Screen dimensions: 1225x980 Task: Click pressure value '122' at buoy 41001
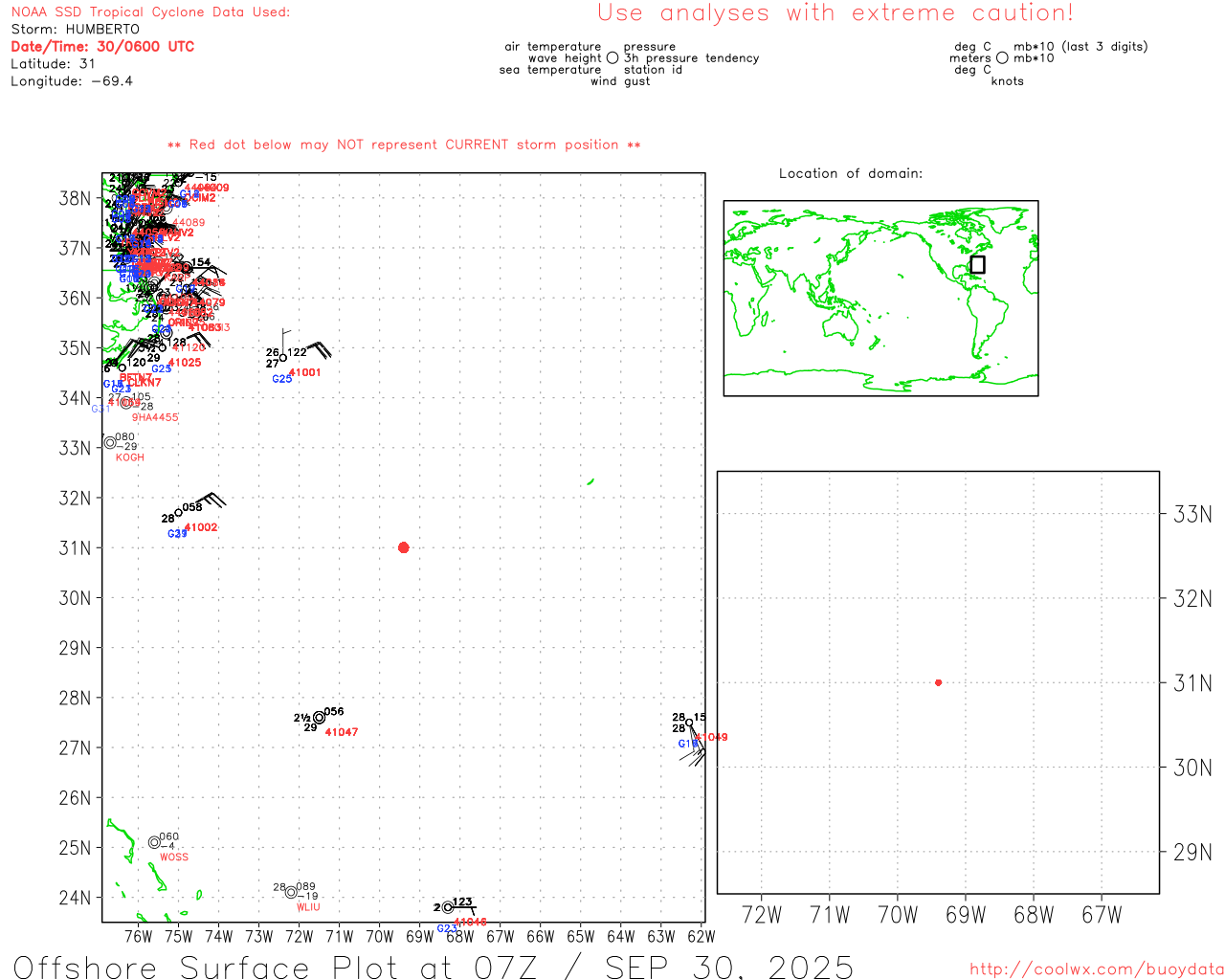(298, 352)
